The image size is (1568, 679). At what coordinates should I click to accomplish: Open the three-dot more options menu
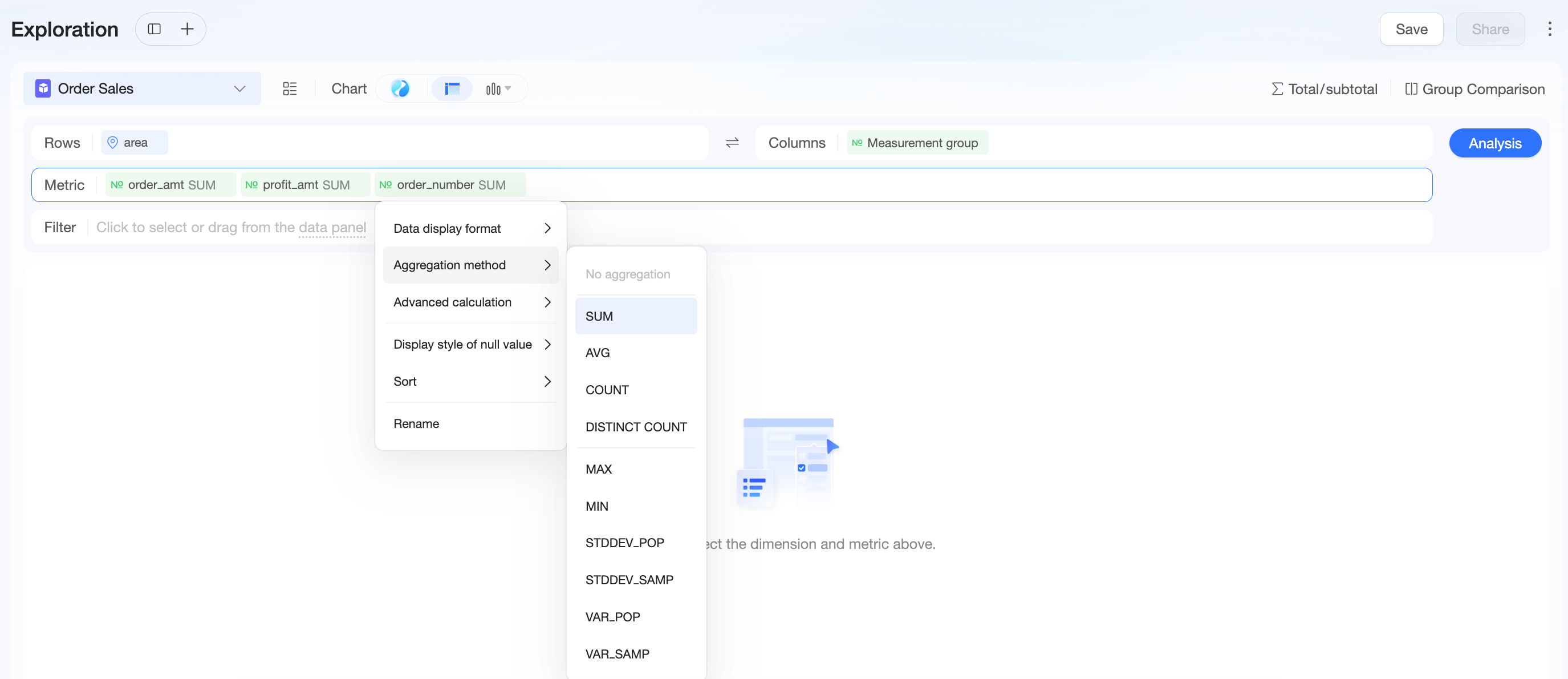coord(1549,29)
